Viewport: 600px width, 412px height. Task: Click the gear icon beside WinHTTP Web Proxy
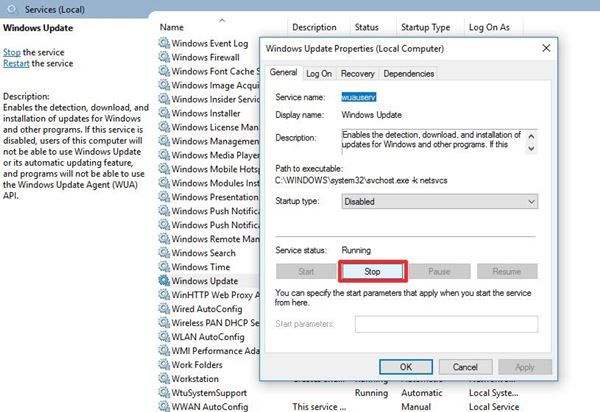point(164,295)
